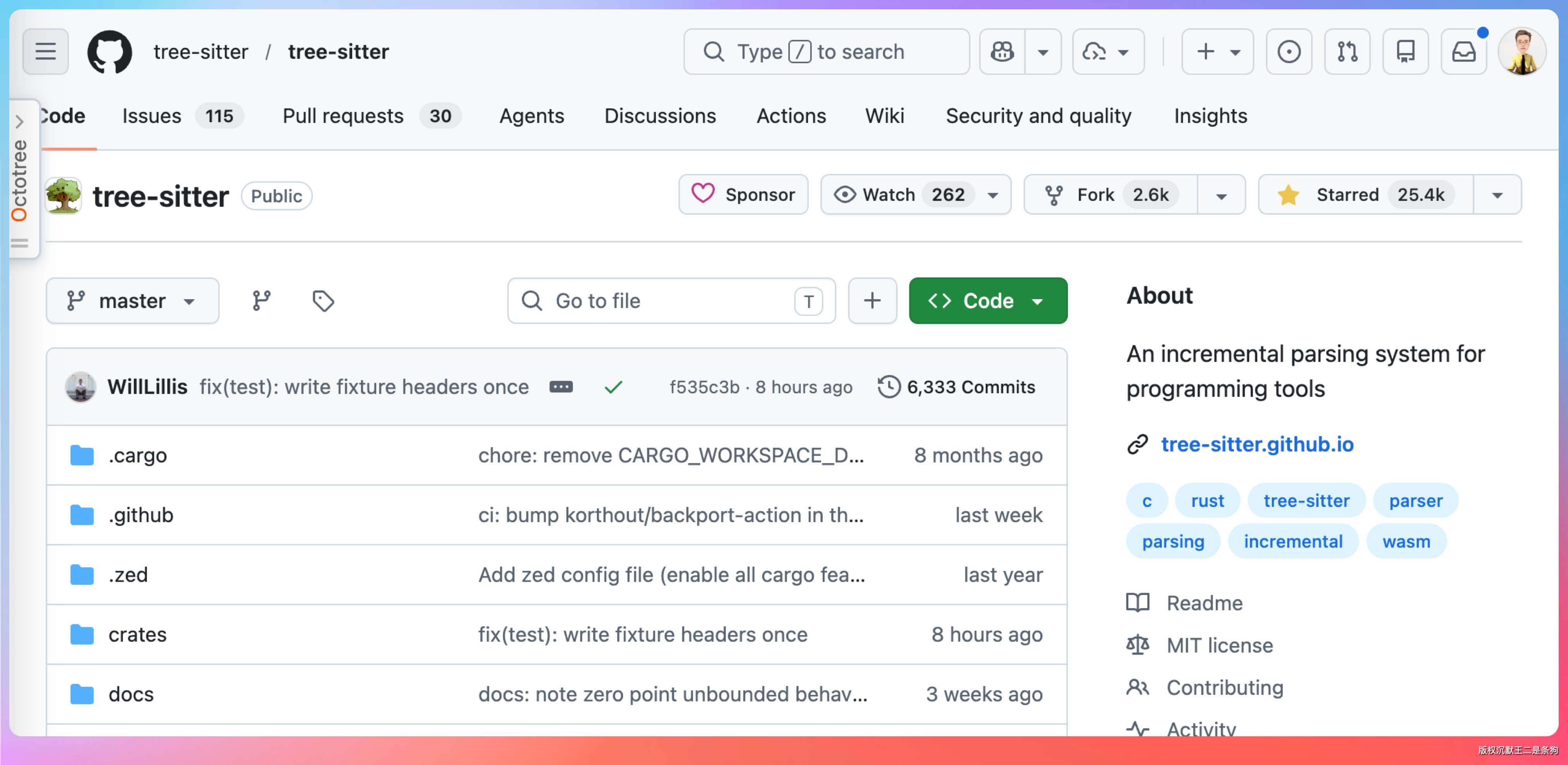Open the user profile avatar menu
Image resolution: width=1568 pixels, height=765 pixels.
(x=1522, y=52)
